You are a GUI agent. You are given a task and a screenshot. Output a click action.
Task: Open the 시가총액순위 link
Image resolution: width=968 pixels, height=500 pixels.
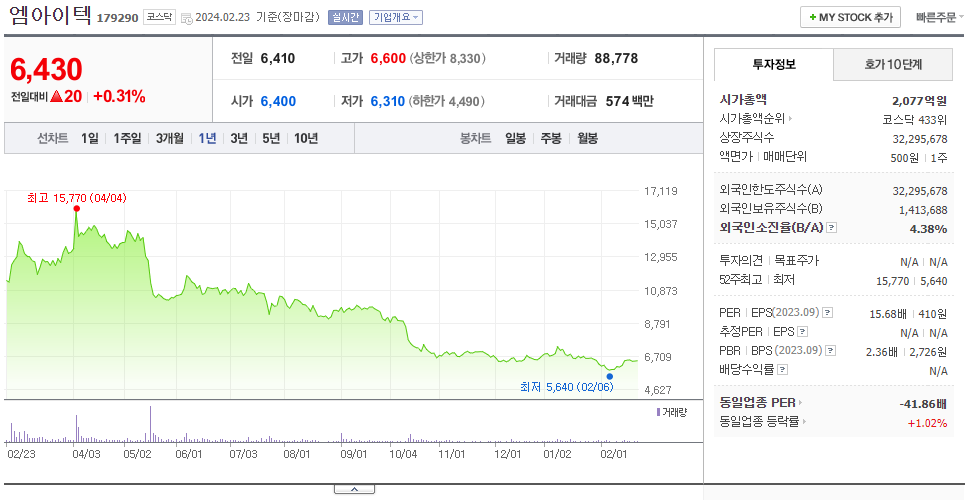click(756, 119)
